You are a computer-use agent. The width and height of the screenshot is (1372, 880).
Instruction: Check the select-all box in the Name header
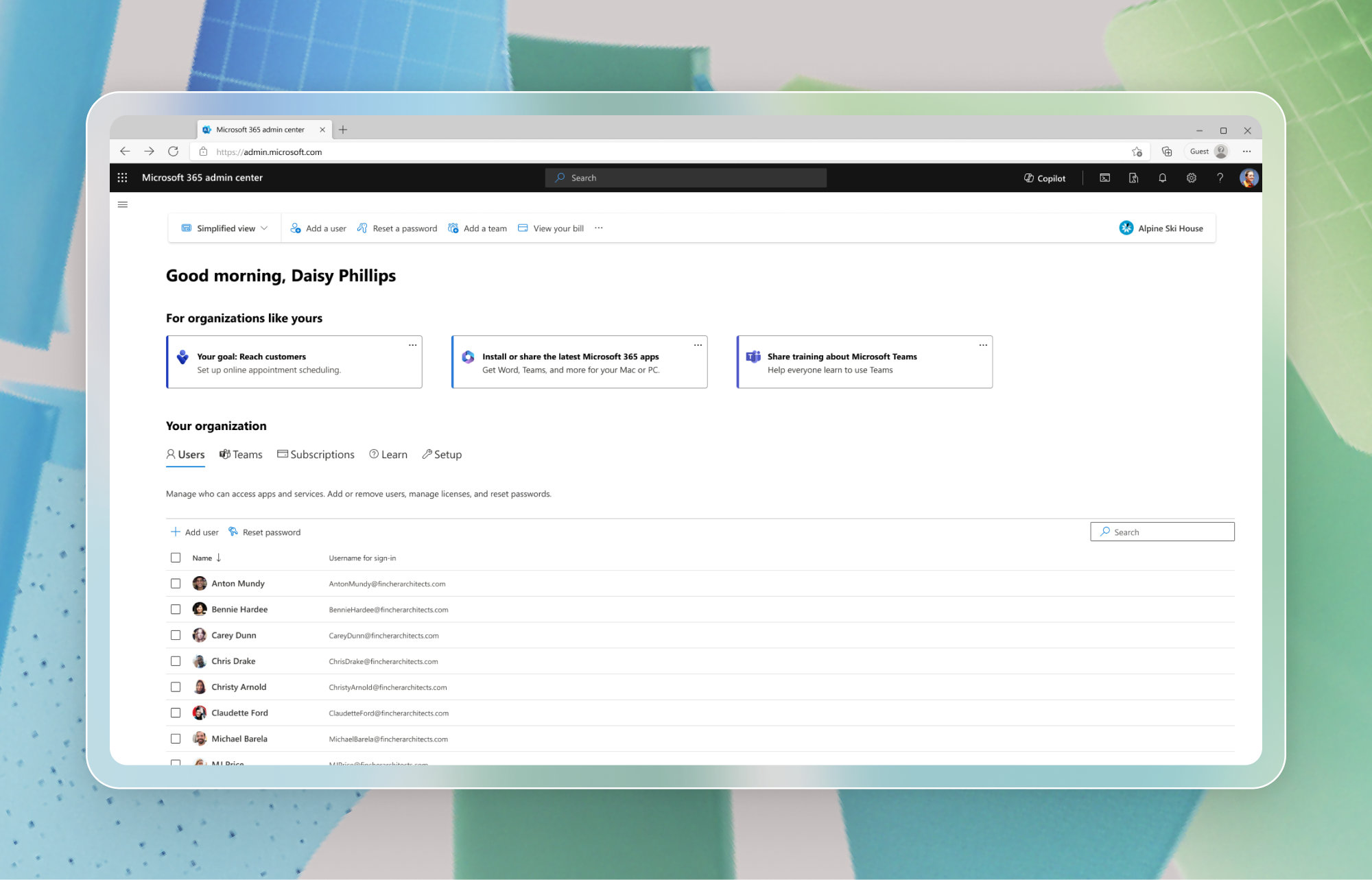tap(176, 558)
